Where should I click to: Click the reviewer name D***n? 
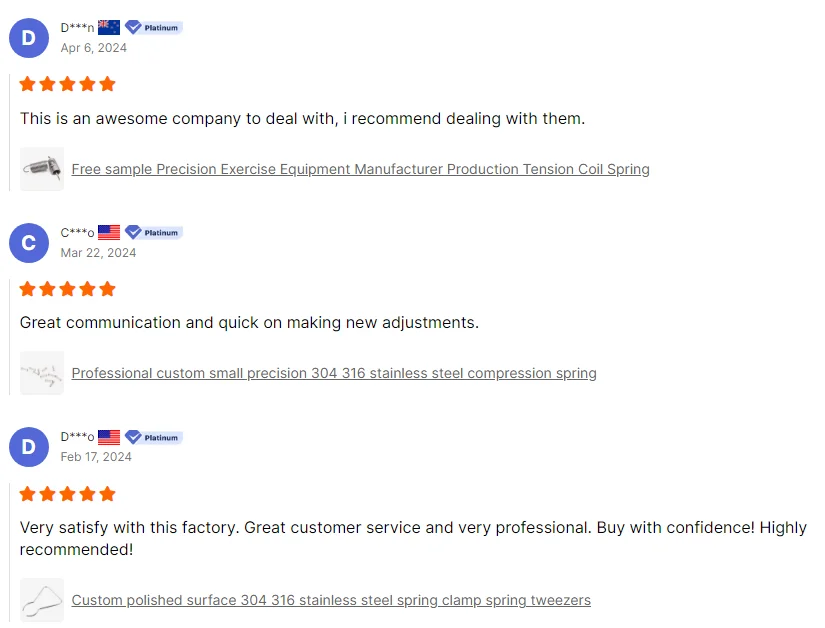click(77, 28)
